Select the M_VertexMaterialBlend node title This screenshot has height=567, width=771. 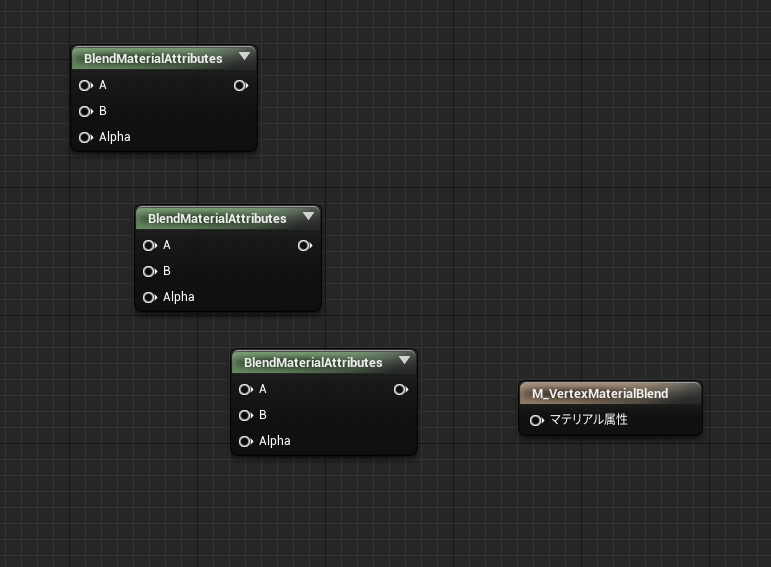click(x=600, y=393)
